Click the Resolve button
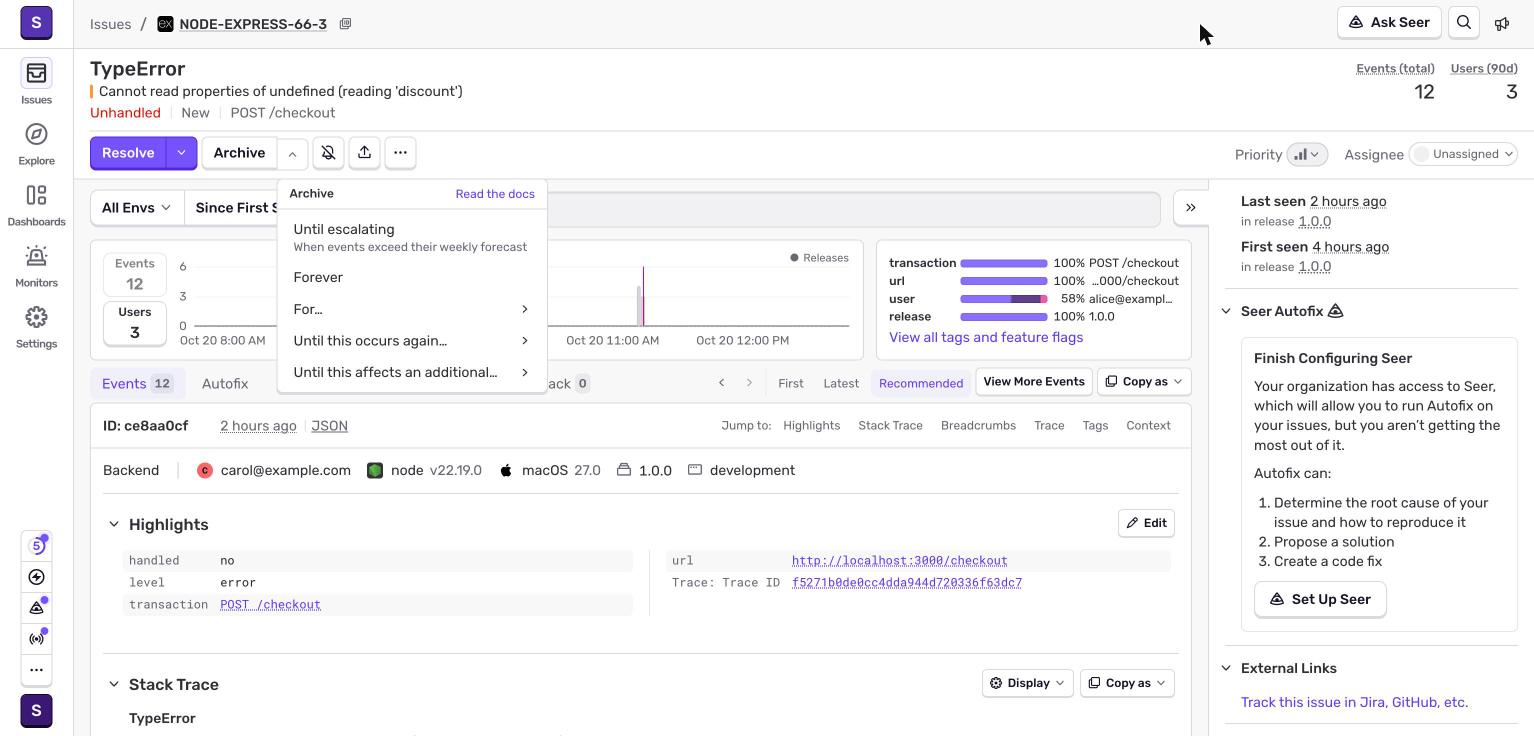This screenshot has width=1534, height=736. click(x=128, y=153)
